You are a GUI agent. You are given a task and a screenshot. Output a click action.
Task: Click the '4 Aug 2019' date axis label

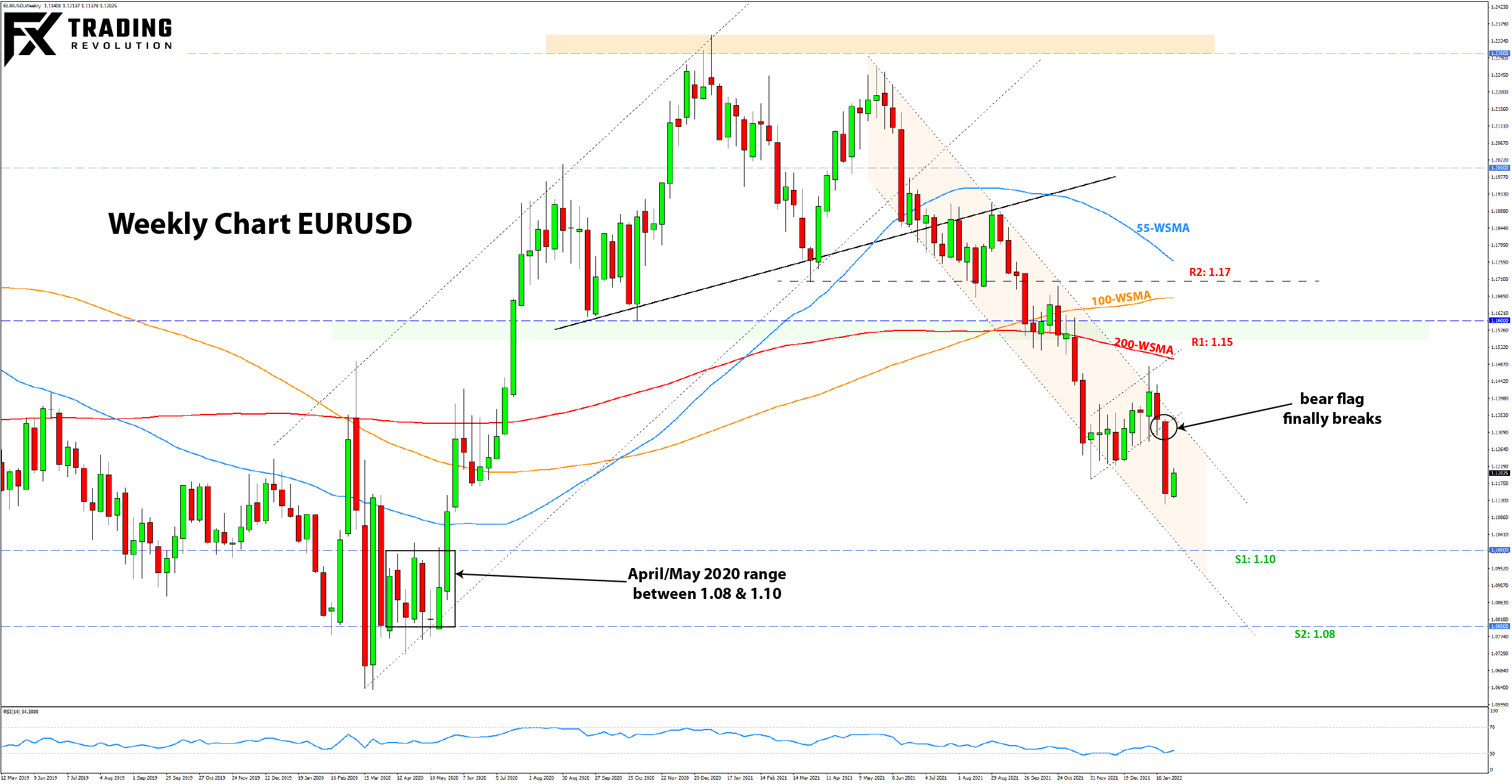(x=112, y=778)
